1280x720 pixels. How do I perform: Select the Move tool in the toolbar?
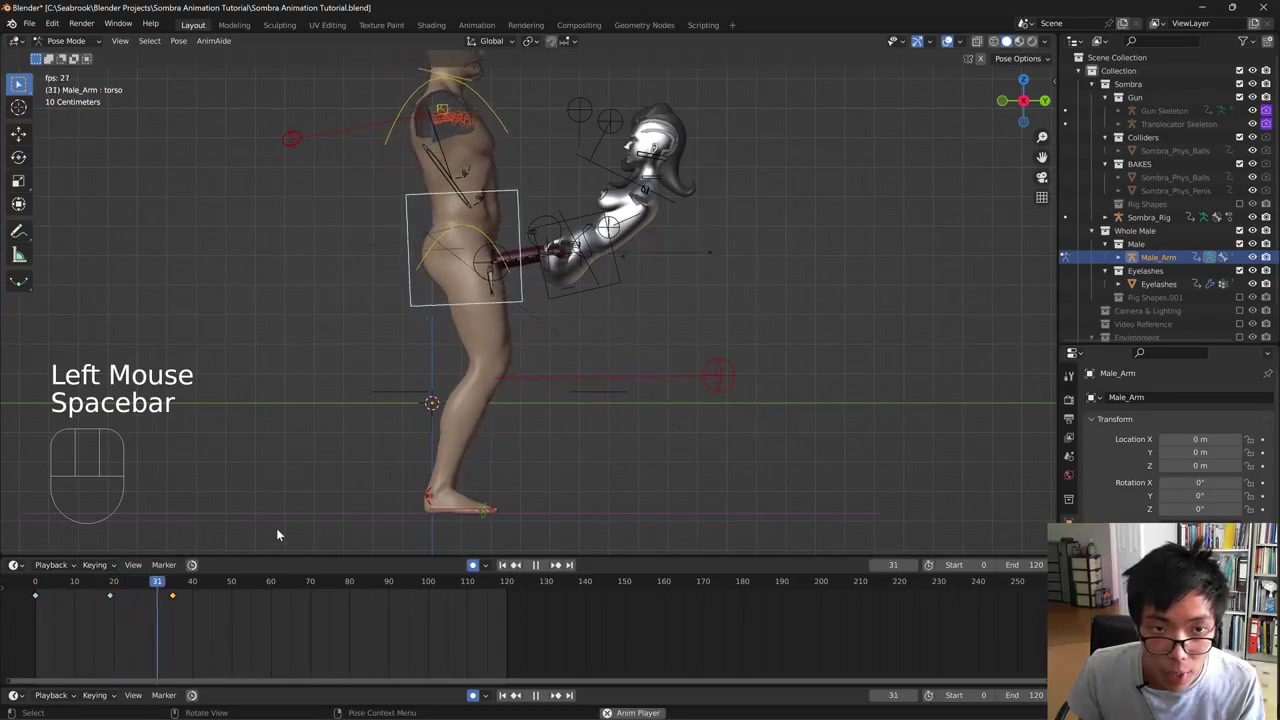18,133
